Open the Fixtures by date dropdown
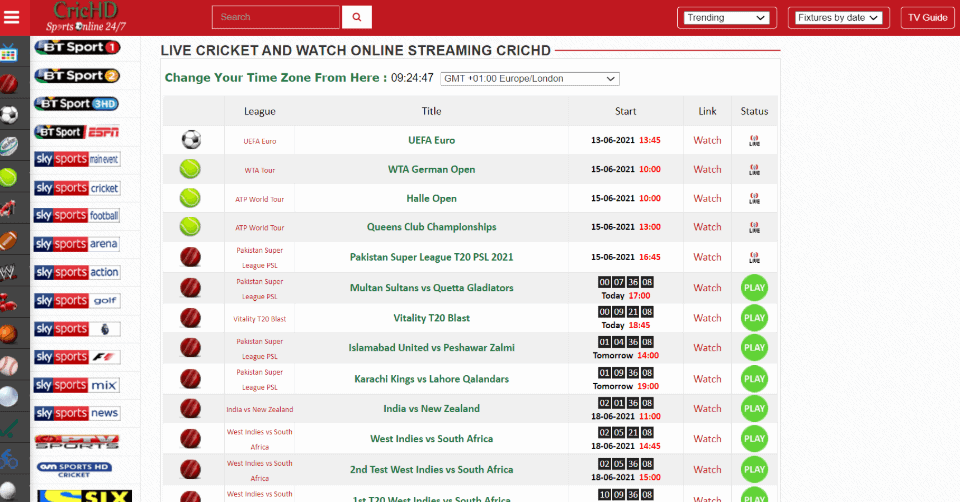 (838, 18)
